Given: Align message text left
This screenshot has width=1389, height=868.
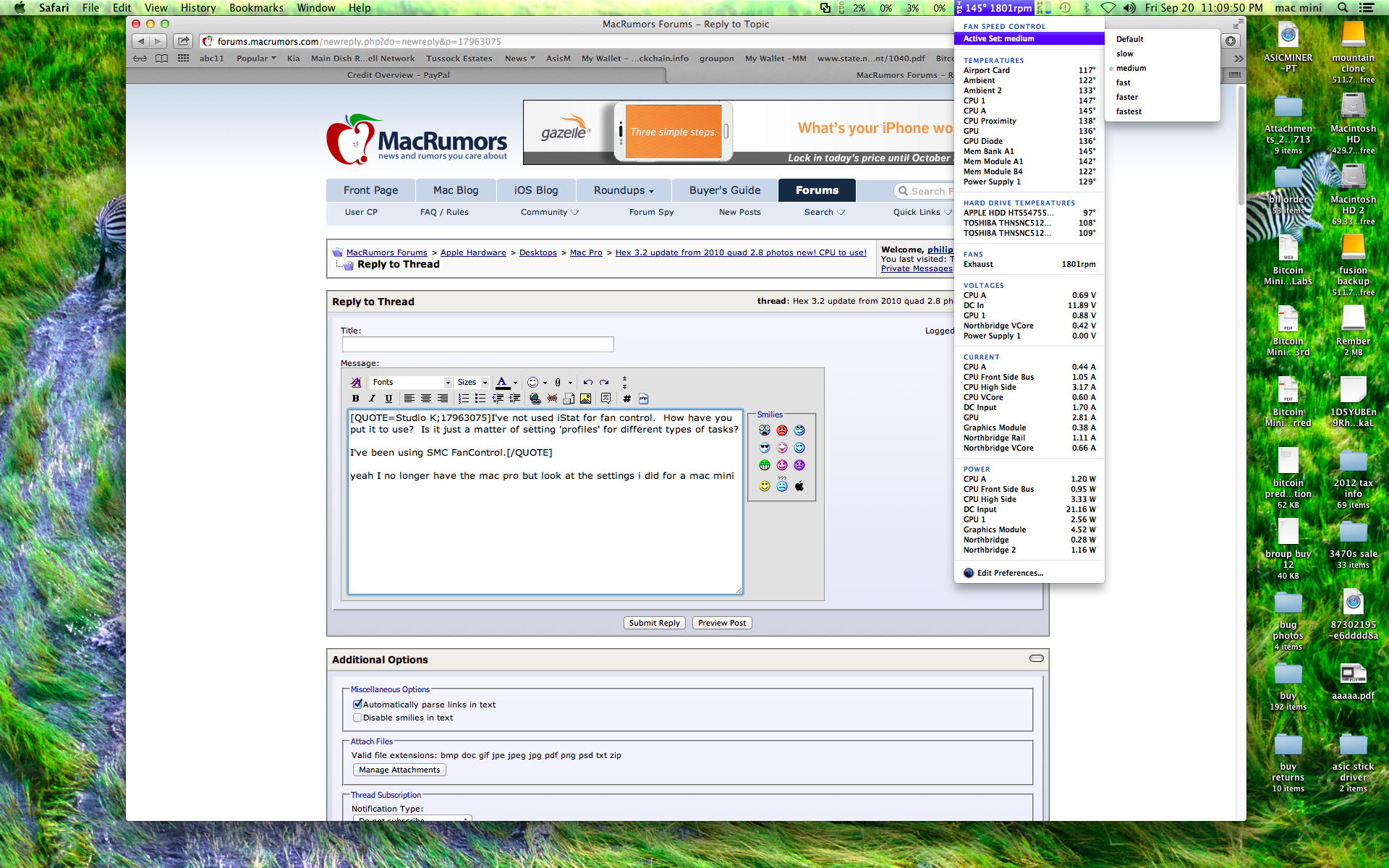Looking at the screenshot, I should (409, 399).
